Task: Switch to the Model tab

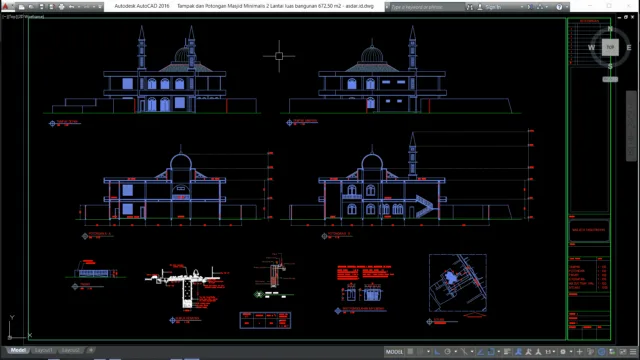Action: [x=18, y=350]
